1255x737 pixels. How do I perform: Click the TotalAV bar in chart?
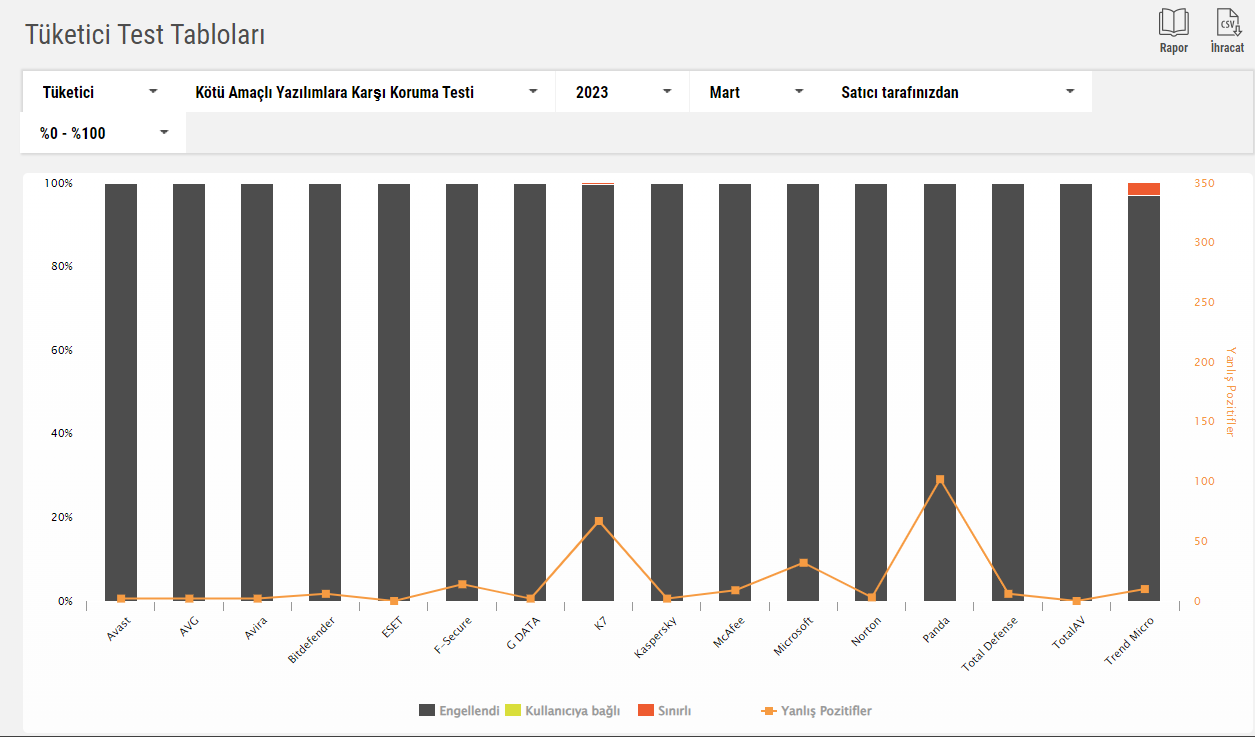click(1076, 392)
